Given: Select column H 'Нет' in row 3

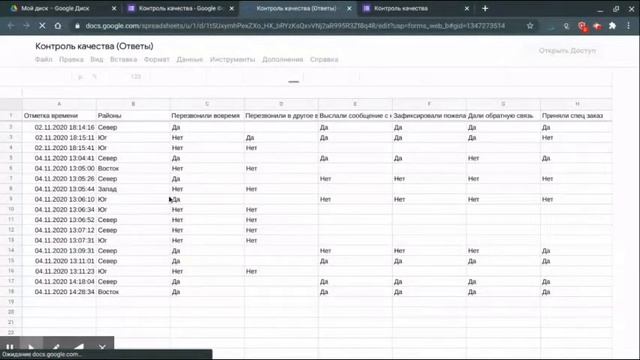Looking at the screenshot, I should 577,138.
